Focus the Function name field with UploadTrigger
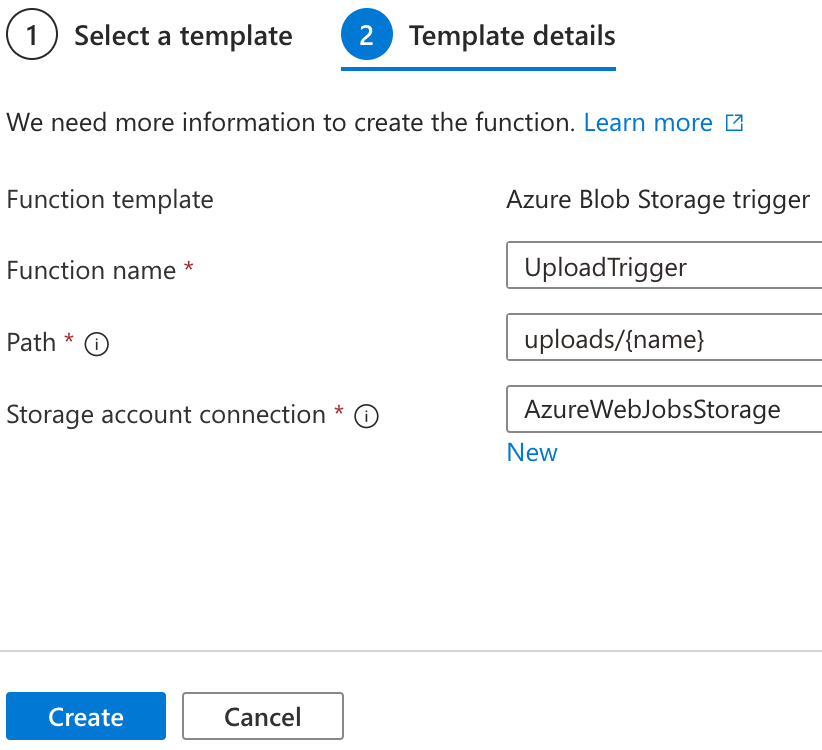822x750 pixels. point(664,268)
